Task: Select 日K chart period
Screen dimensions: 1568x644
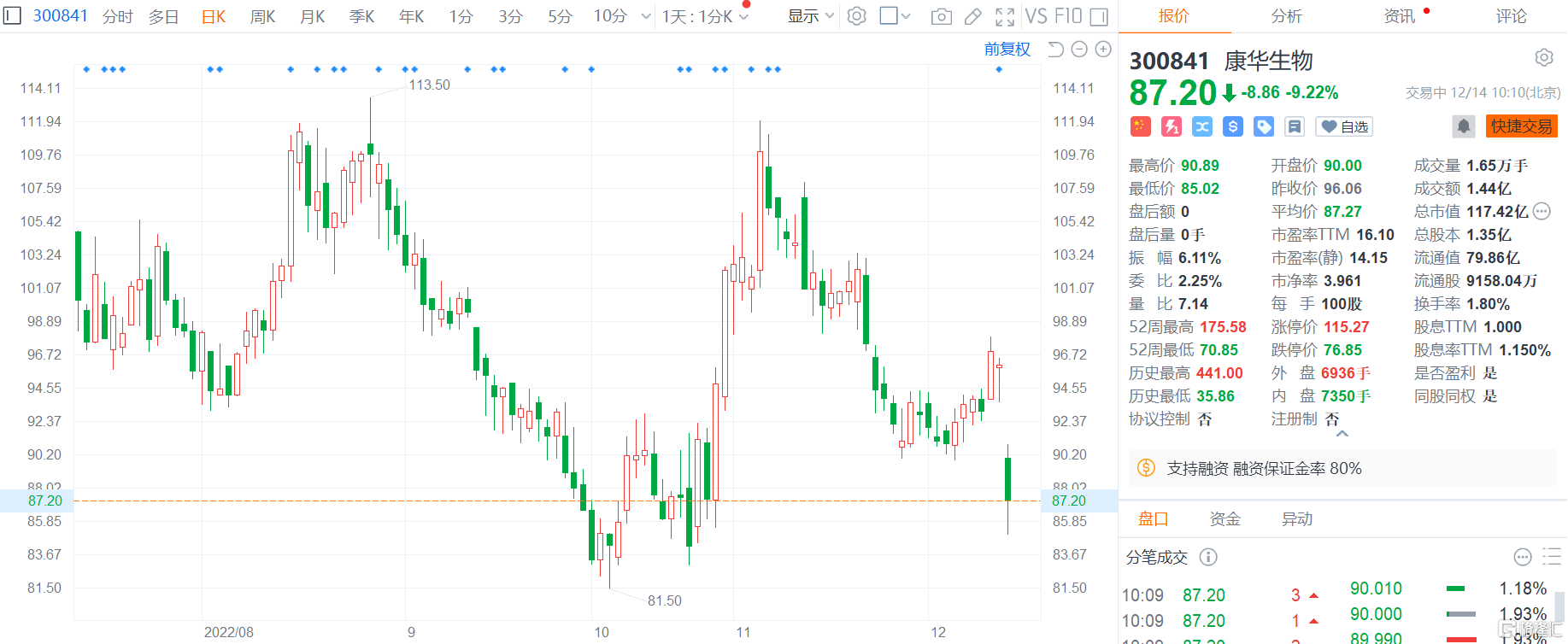Action: 214,16
